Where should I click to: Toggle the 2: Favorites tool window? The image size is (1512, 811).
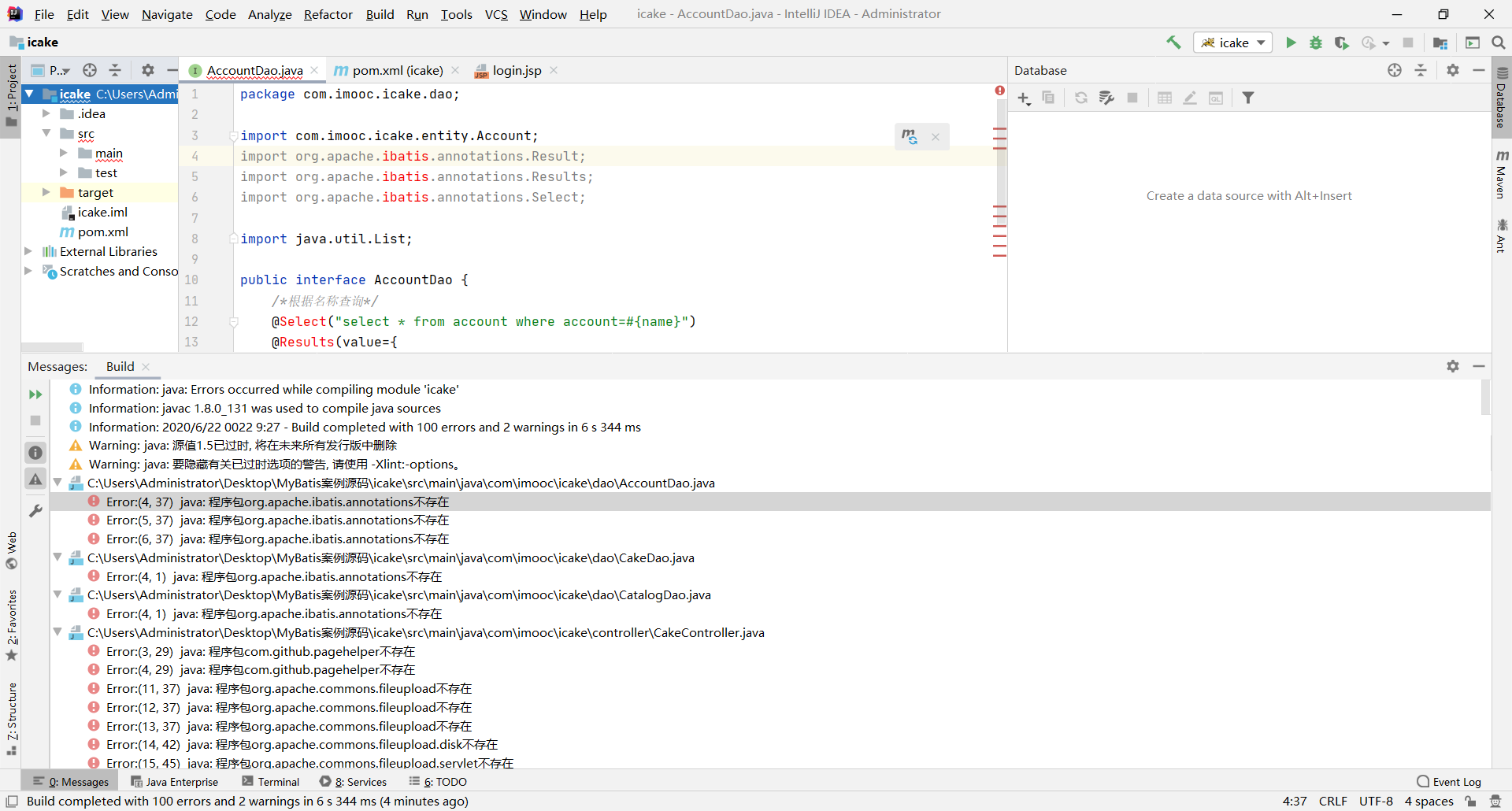[x=11, y=626]
